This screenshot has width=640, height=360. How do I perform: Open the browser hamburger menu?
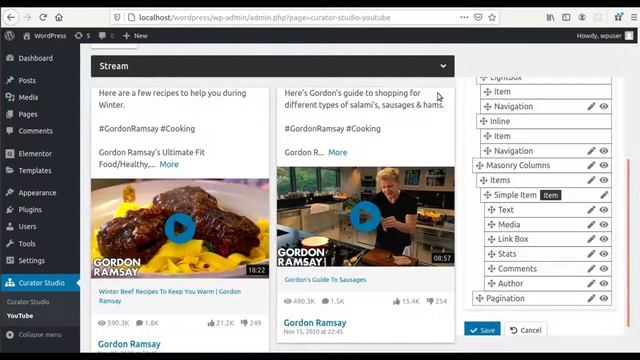coord(633,17)
